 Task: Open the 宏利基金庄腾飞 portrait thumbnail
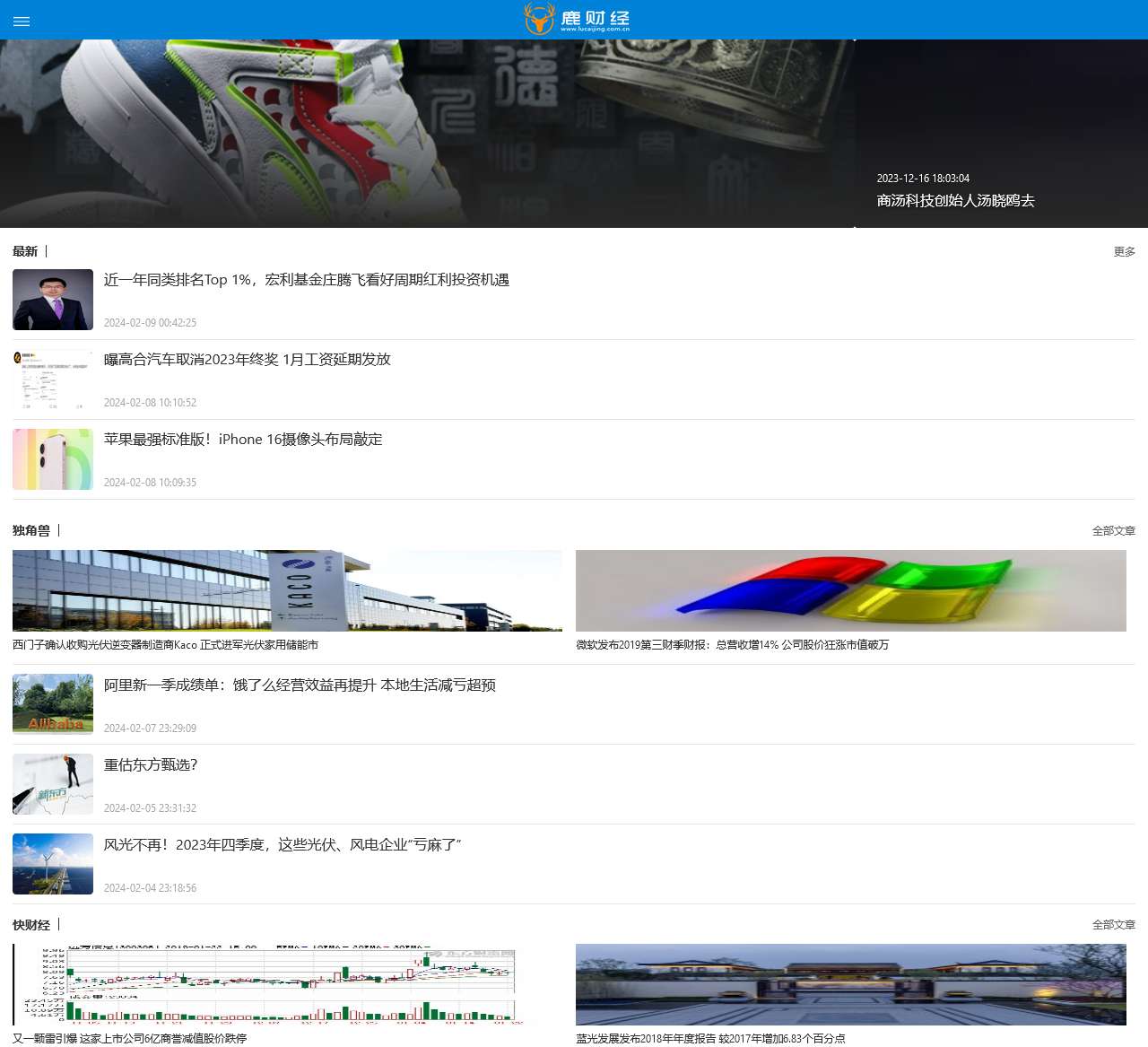(53, 300)
